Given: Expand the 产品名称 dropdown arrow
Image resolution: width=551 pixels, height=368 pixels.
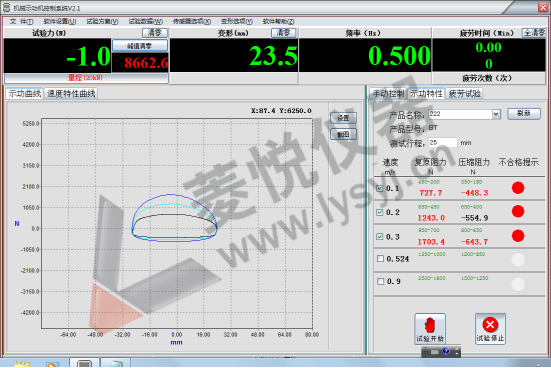Looking at the screenshot, I should tap(496, 114).
